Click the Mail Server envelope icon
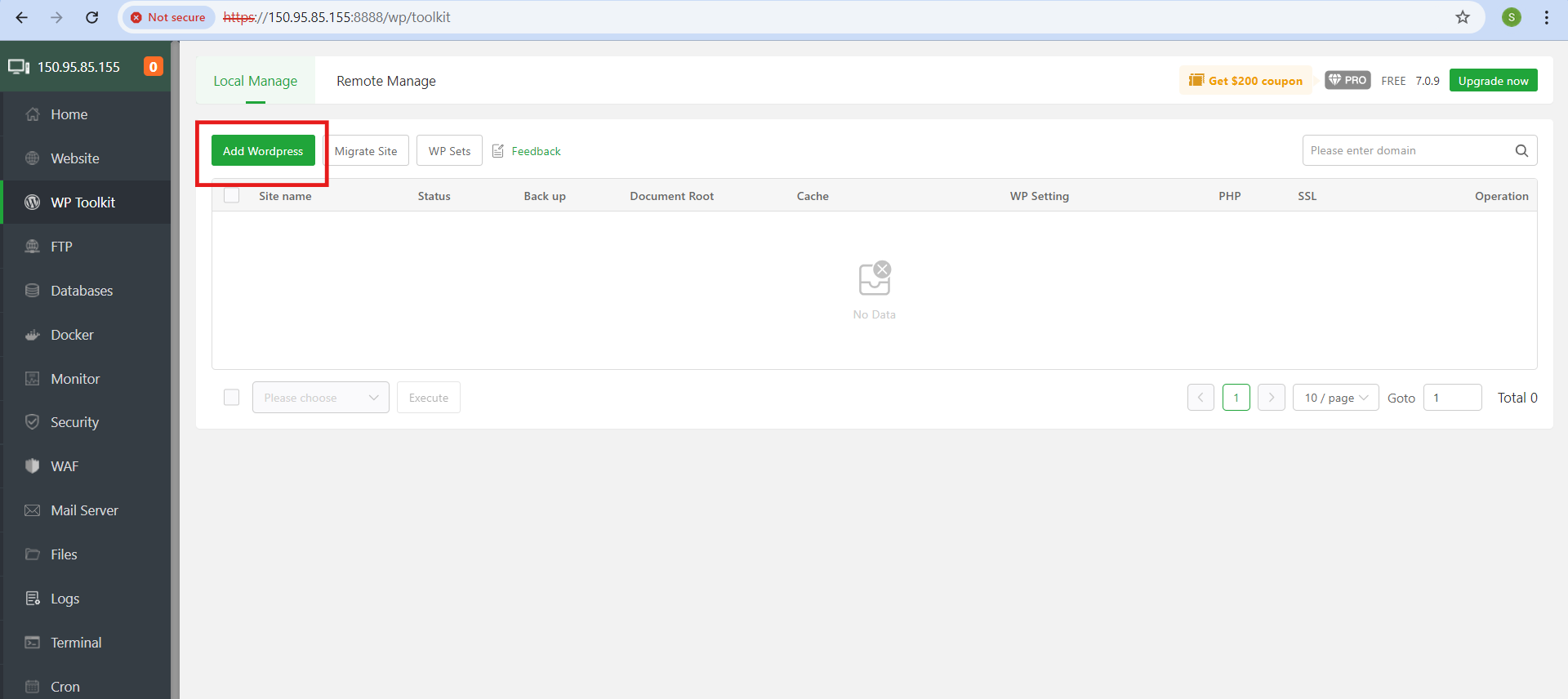1568x699 pixels. pyautogui.click(x=33, y=510)
